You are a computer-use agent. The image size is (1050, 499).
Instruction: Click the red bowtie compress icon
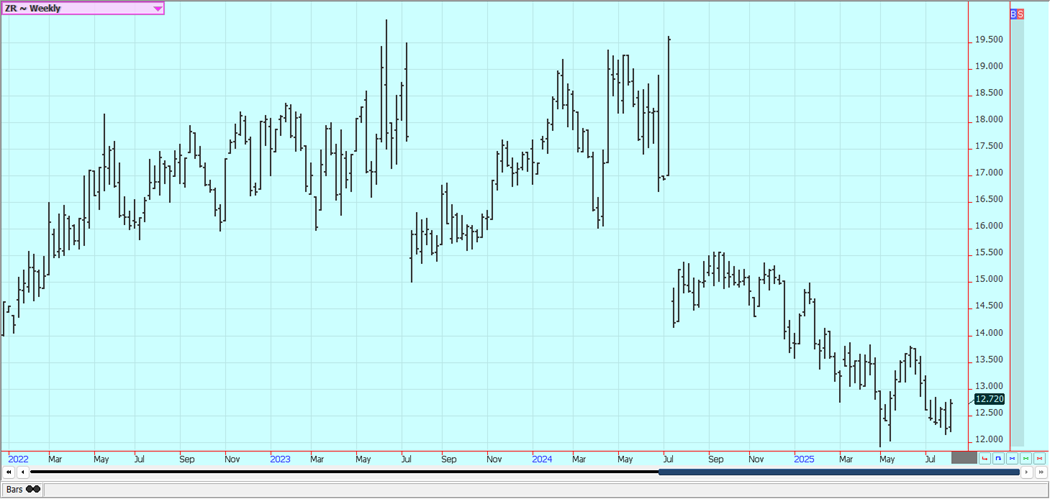click(1039, 458)
